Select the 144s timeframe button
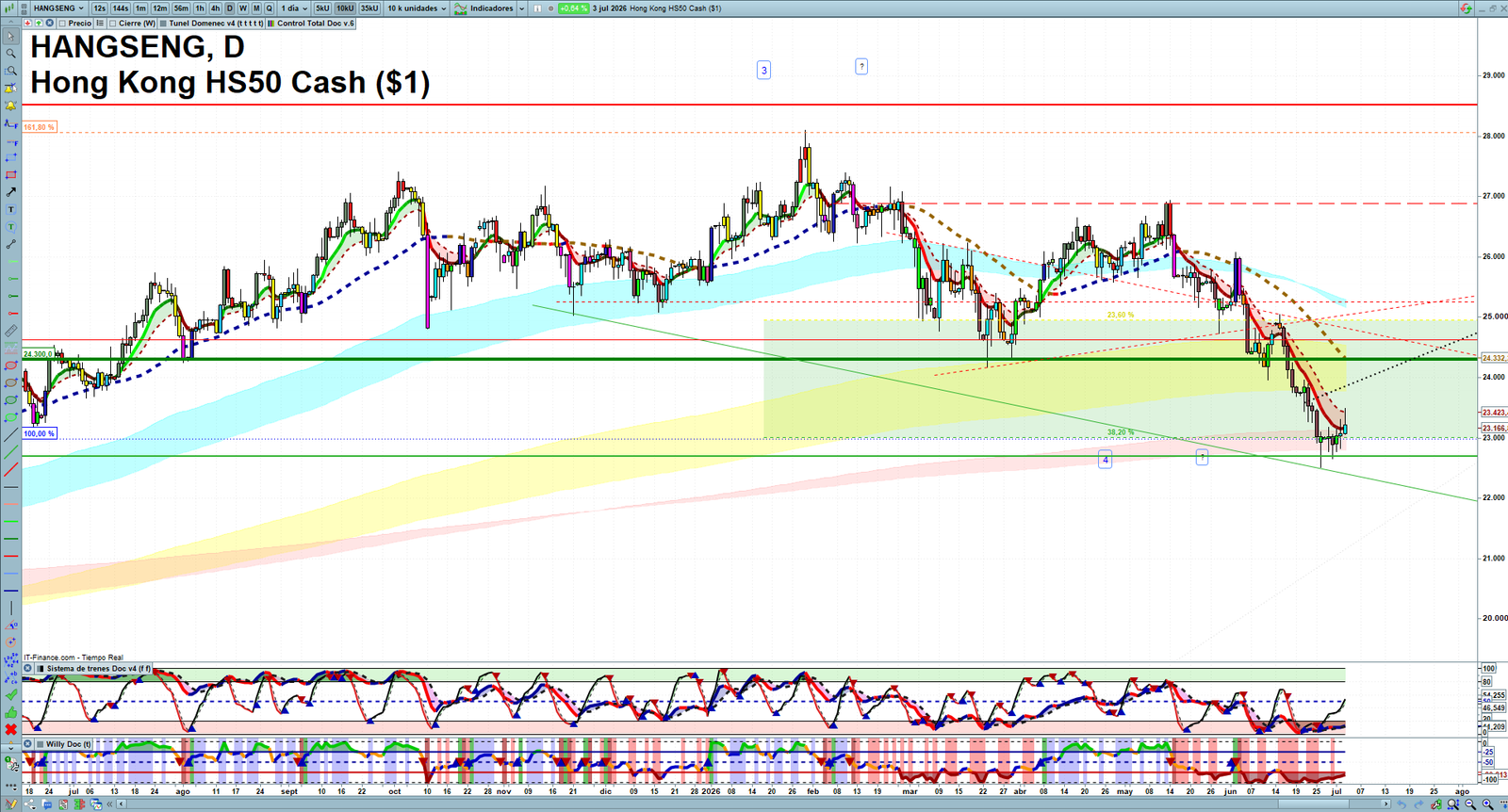 (120, 8)
